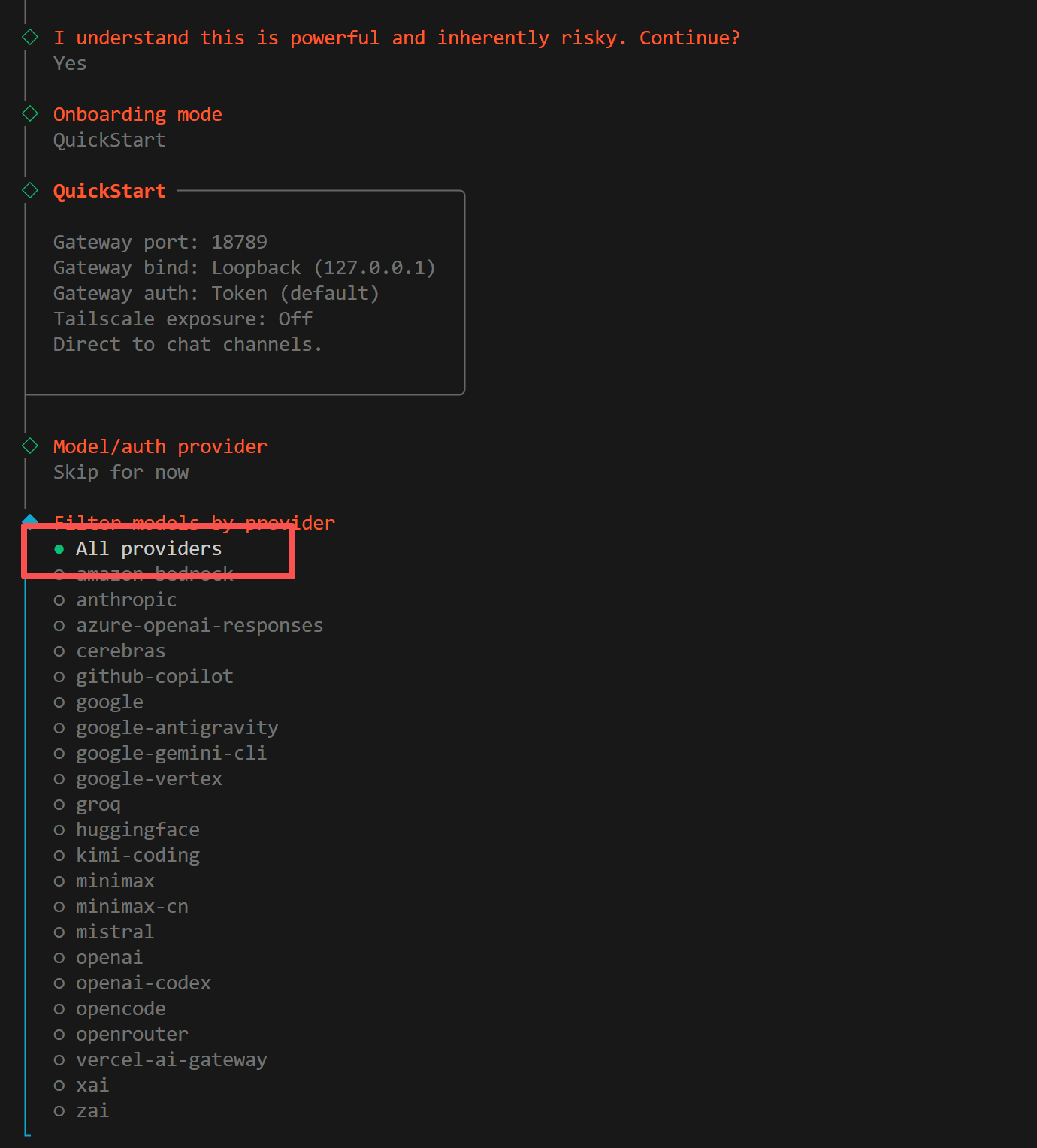Select minimax-cn provider

(x=121, y=907)
